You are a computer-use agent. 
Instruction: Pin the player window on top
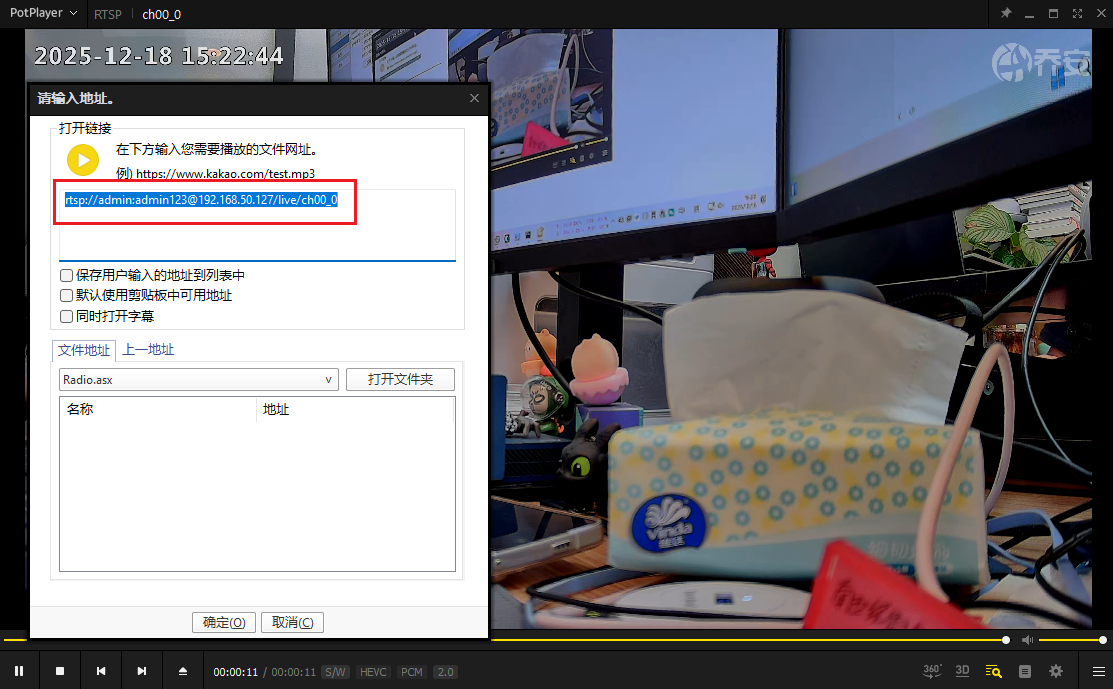(1006, 14)
